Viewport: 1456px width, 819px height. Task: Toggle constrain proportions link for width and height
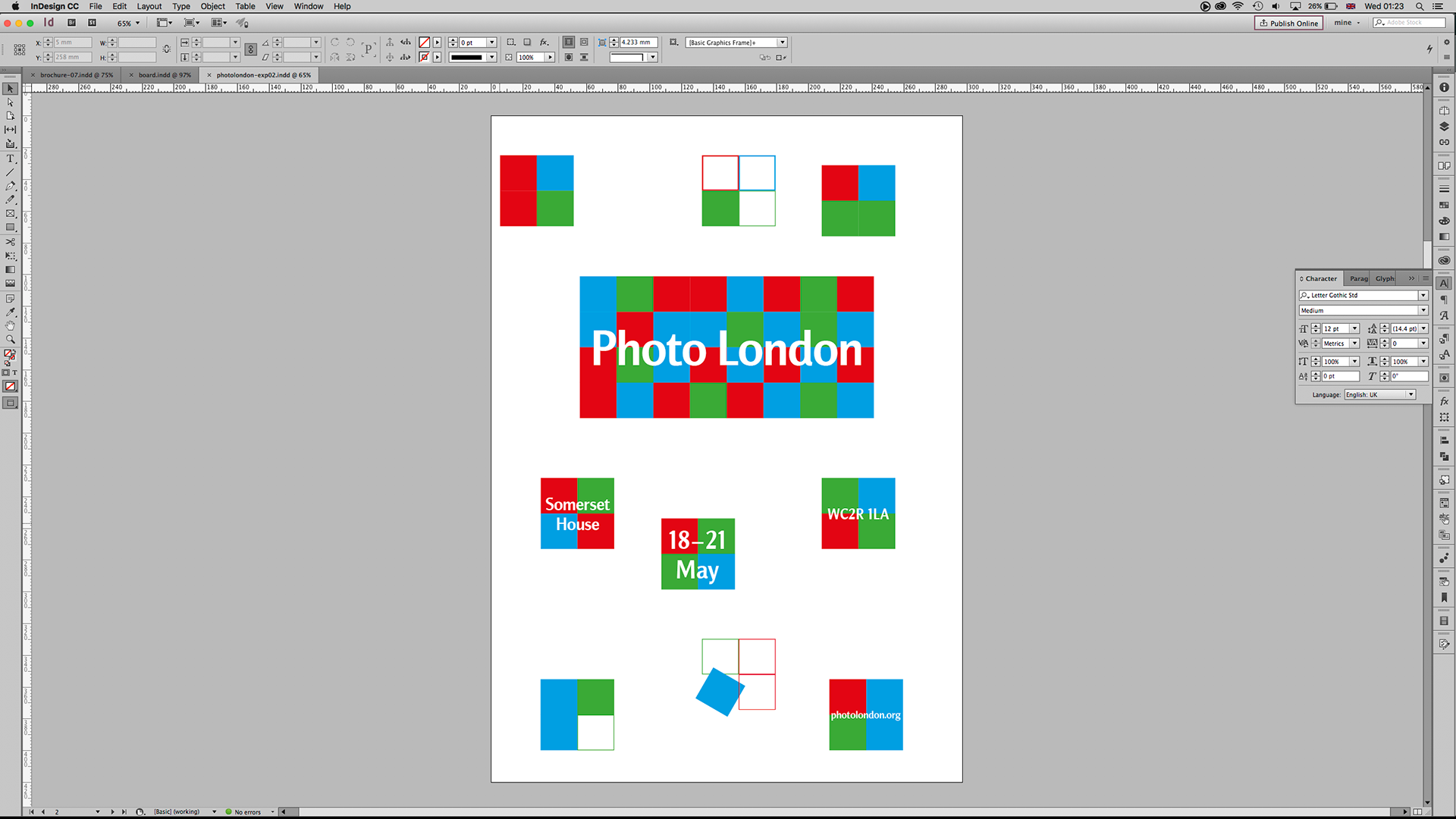click(167, 49)
